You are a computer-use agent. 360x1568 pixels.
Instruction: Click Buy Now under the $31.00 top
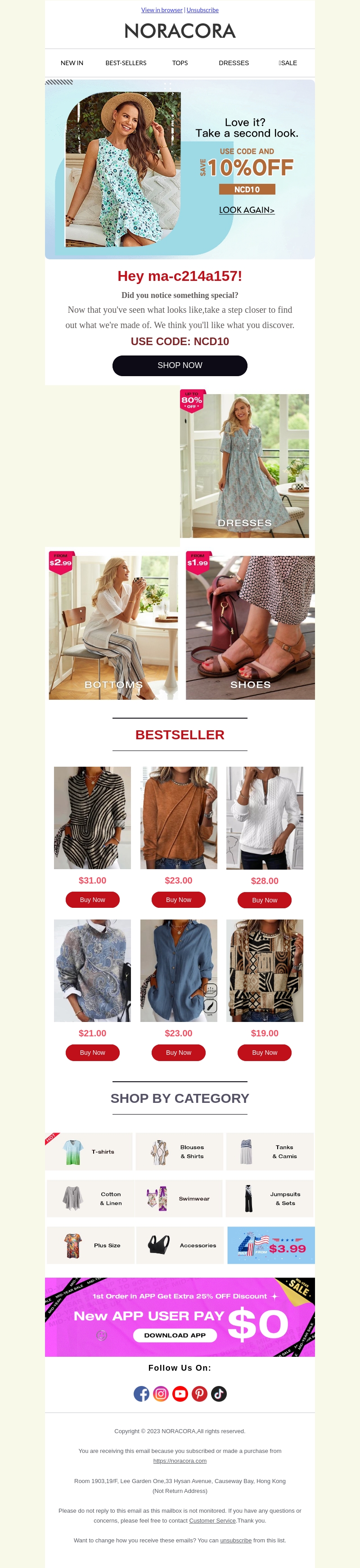tap(93, 900)
